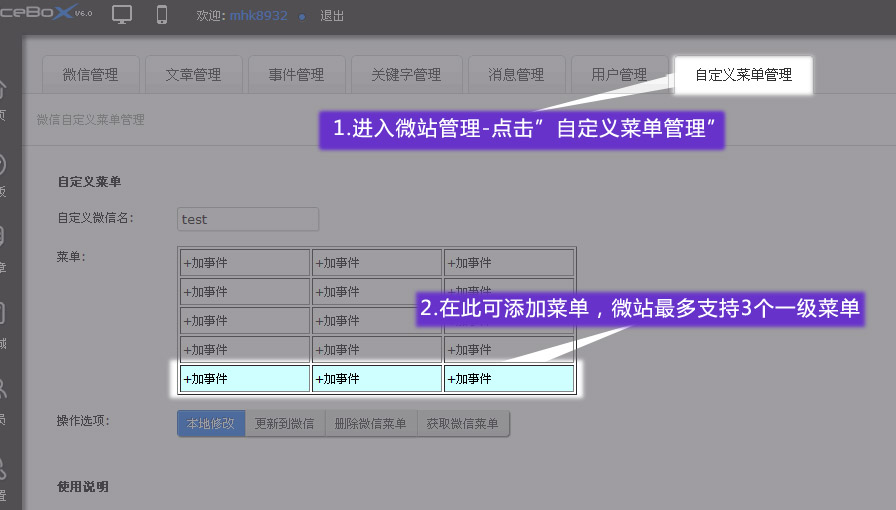
Task: Click highlighted +加事件 cell in first column
Action: tap(245, 379)
